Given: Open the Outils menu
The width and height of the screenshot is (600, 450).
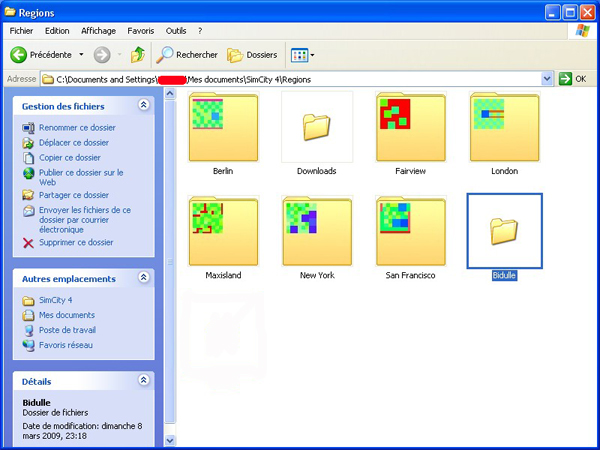Looking at the screenshot, I should 176,31.
